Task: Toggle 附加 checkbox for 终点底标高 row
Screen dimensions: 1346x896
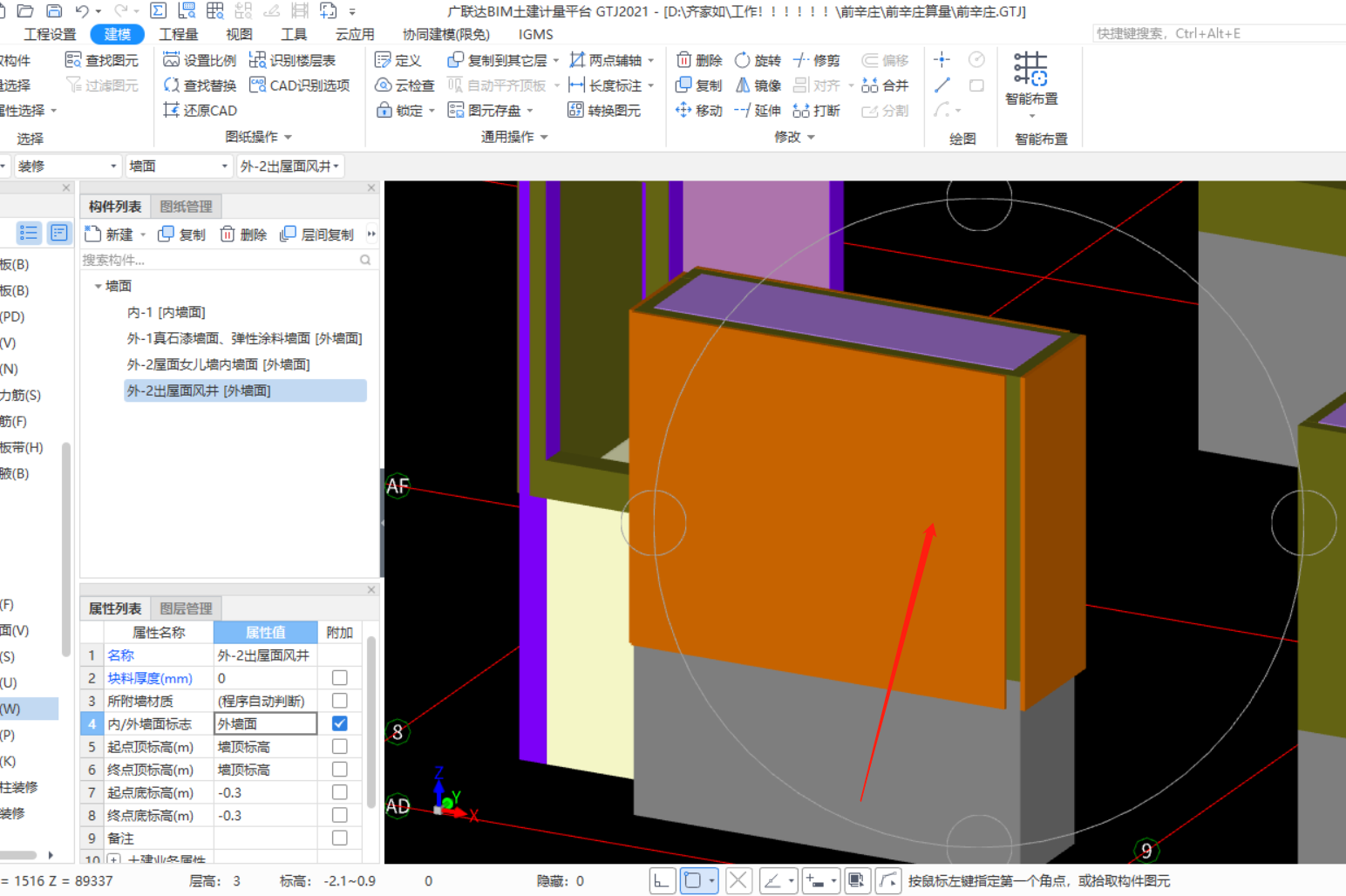Action: [340, 815]
